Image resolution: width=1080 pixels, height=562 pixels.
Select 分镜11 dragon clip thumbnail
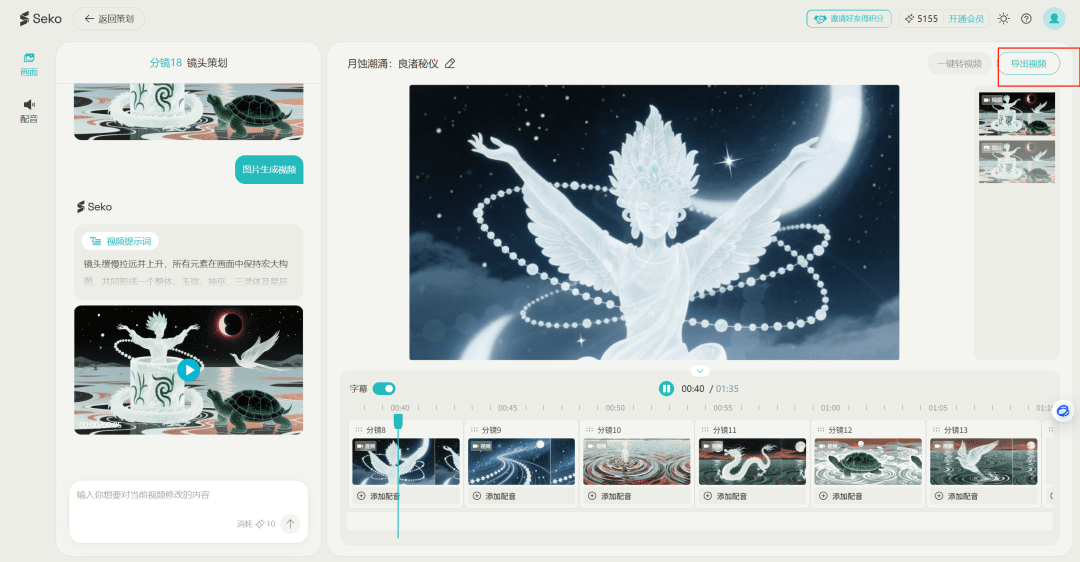click(752, 461)
